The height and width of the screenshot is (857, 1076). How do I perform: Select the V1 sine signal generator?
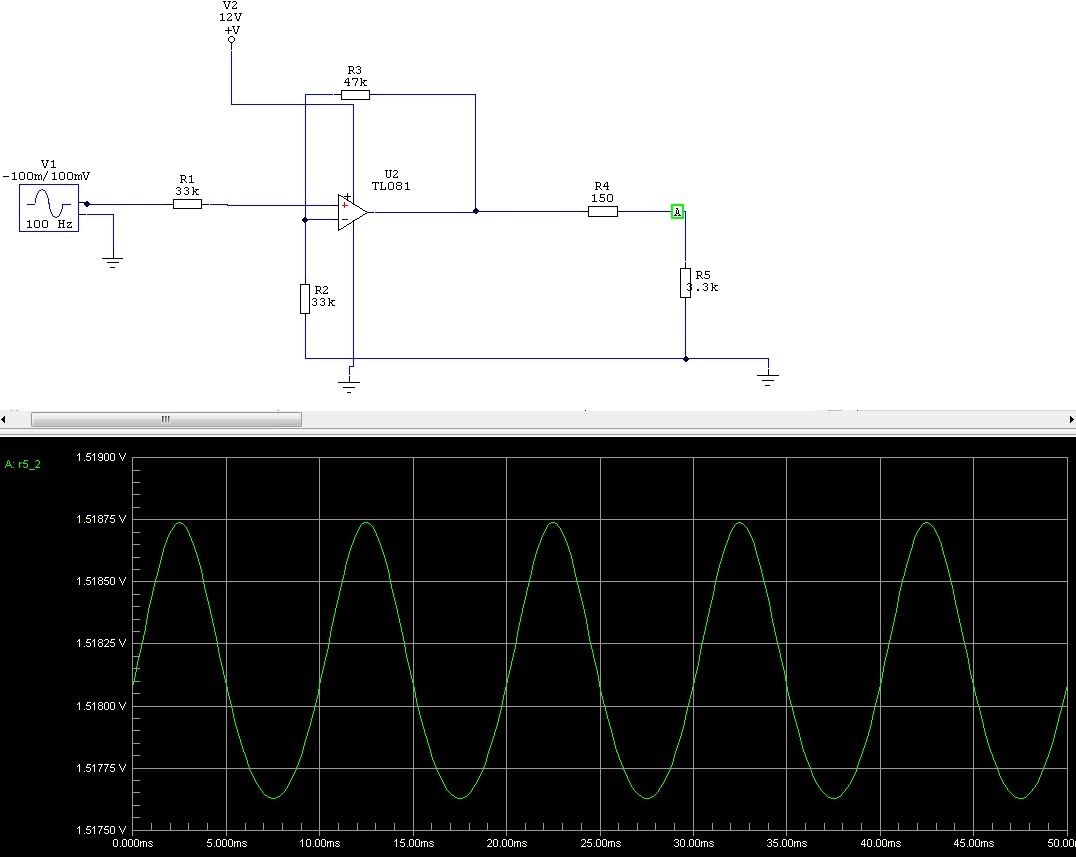click(49, 208)
